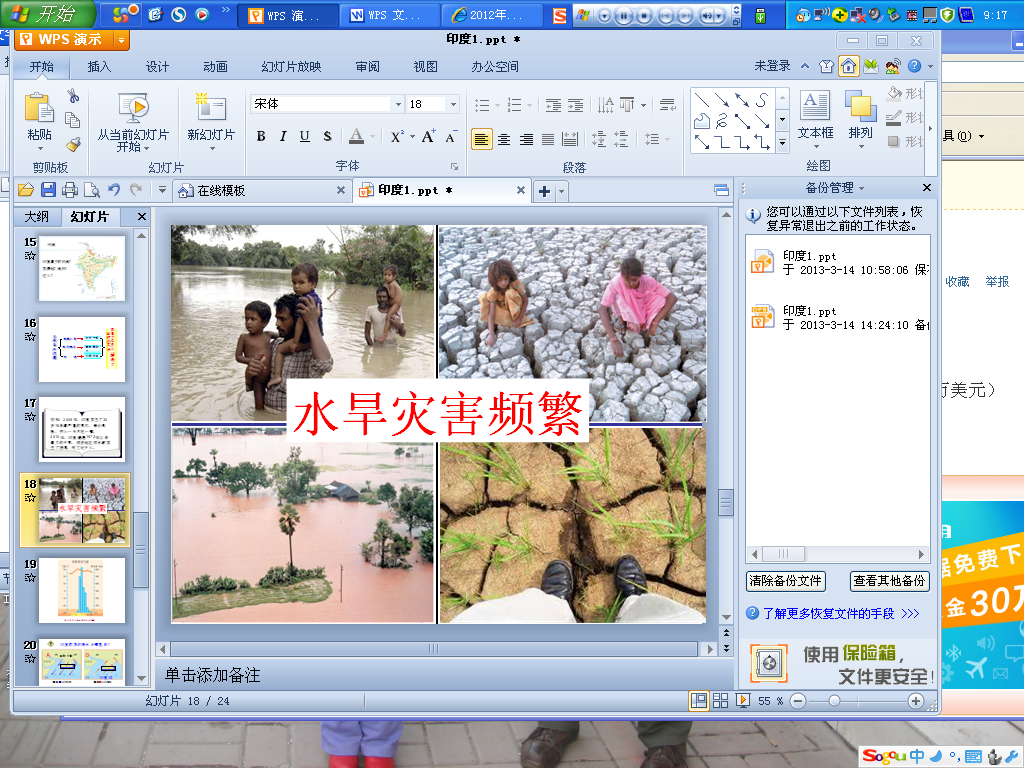Toggle bold formatting

click(x=261, y=136)
